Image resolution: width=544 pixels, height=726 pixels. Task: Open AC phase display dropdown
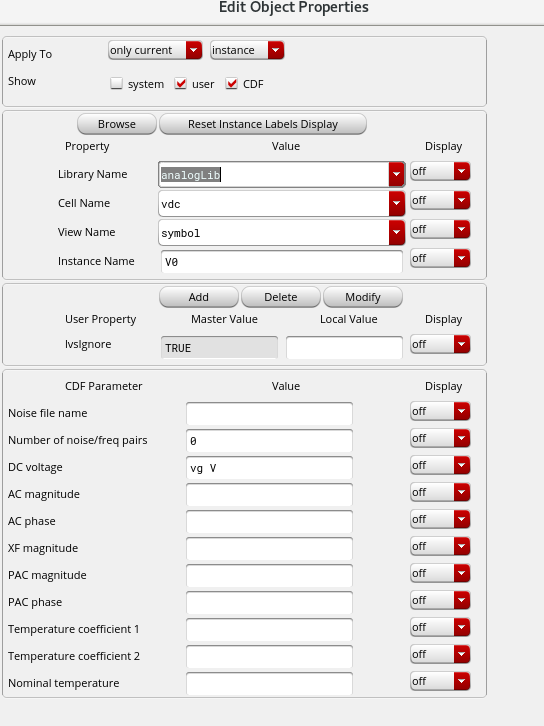[x=440, y=519]
